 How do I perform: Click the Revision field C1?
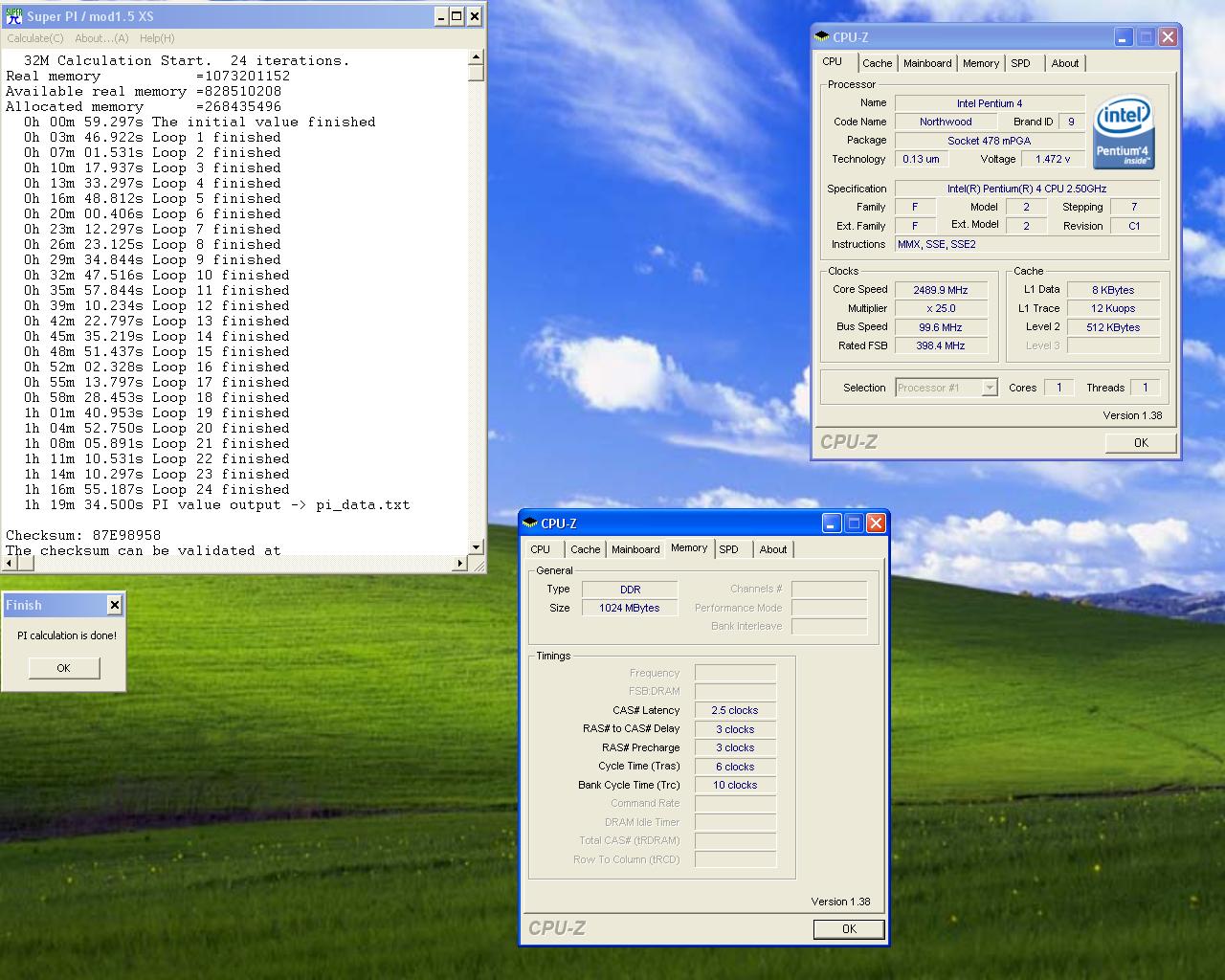point(1134,226)
